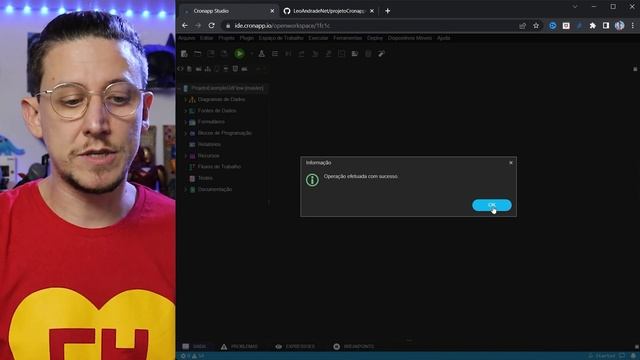Screen dimensions: 640x360
Task: Select the project root node (master)
Action: (x=227, y=88)
